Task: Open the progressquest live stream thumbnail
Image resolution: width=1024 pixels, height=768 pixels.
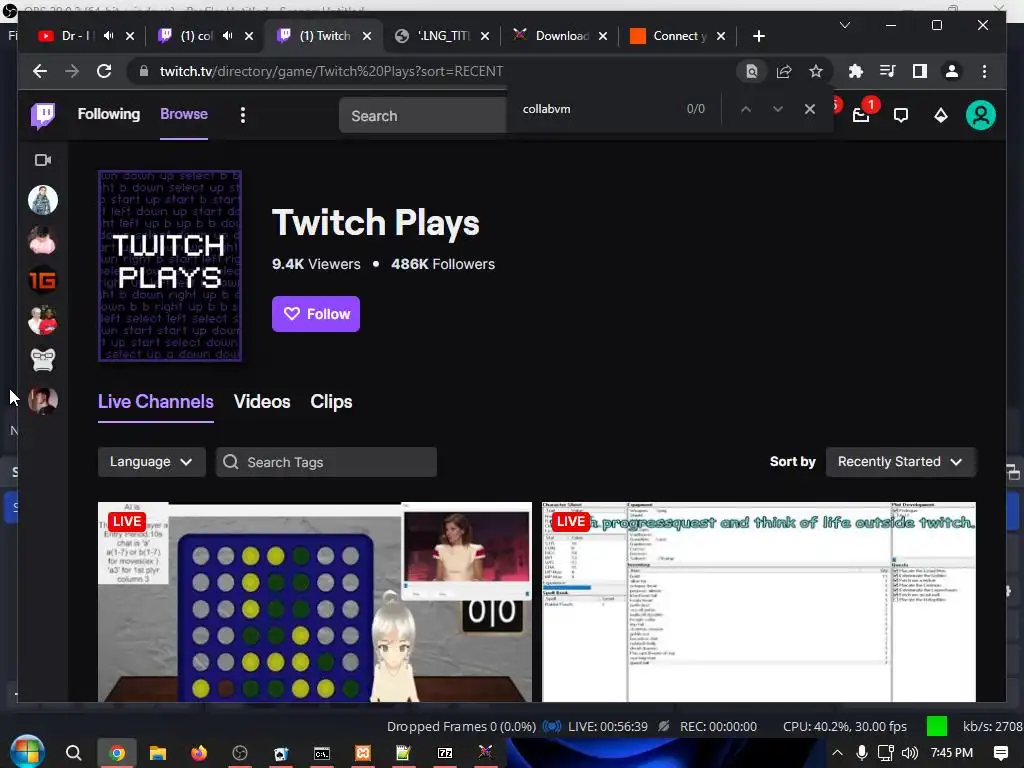Action: click(x=759, y=601)
